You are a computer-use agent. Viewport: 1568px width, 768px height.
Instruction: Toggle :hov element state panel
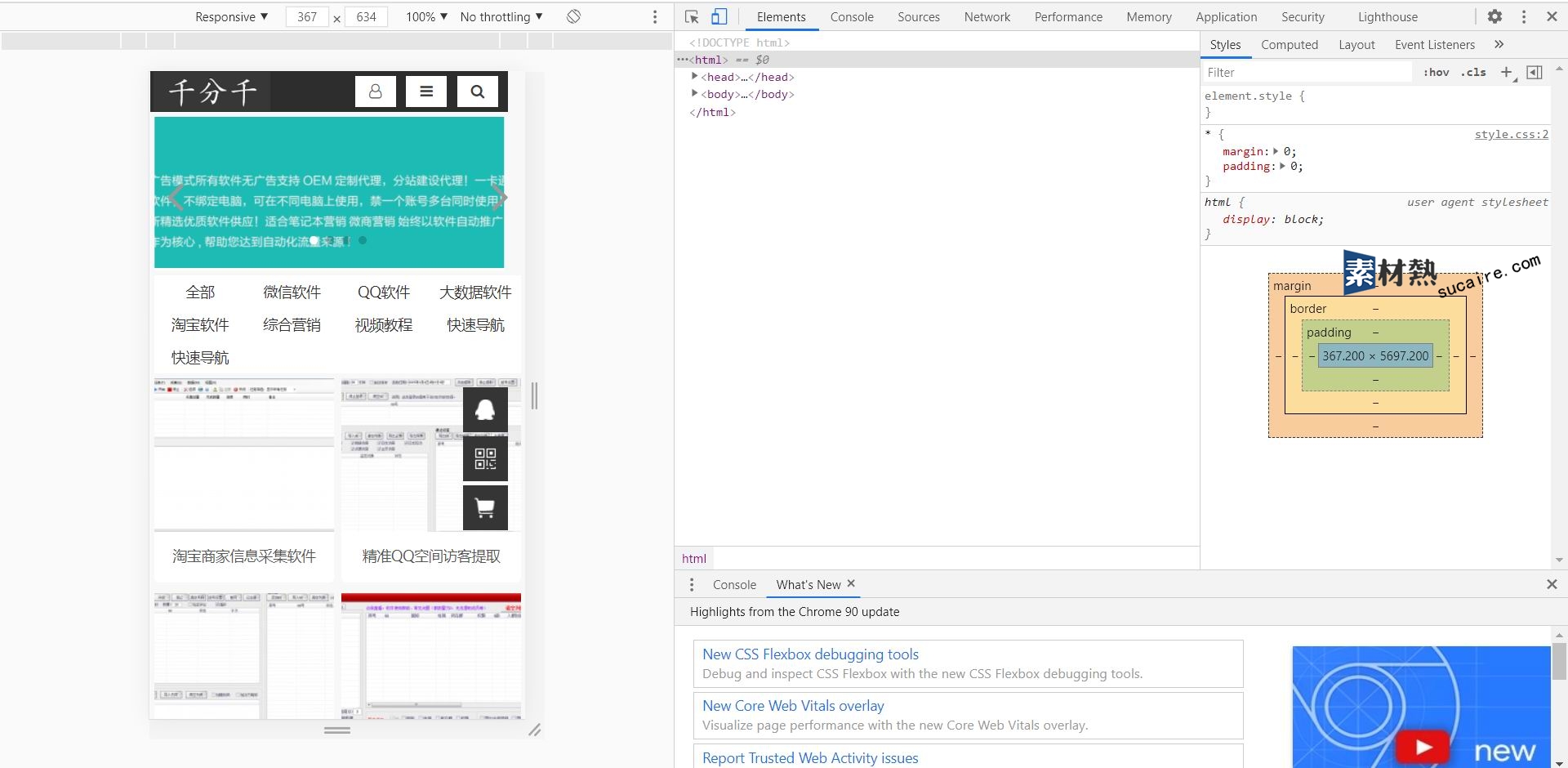[x=1437, y=72]
